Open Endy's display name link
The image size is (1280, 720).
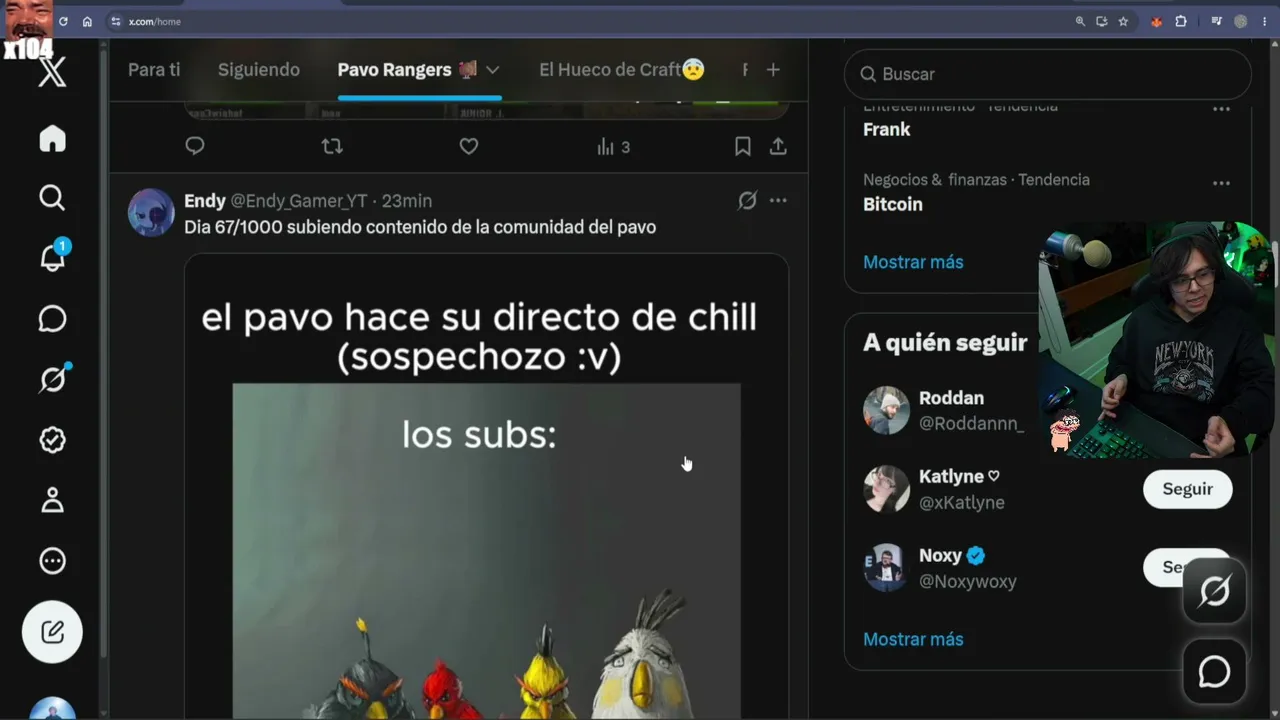(205, 201)
